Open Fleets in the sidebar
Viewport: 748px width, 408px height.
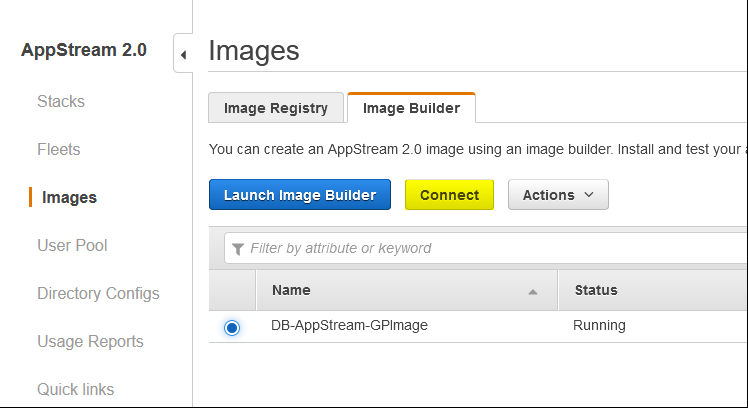point(59,149)
